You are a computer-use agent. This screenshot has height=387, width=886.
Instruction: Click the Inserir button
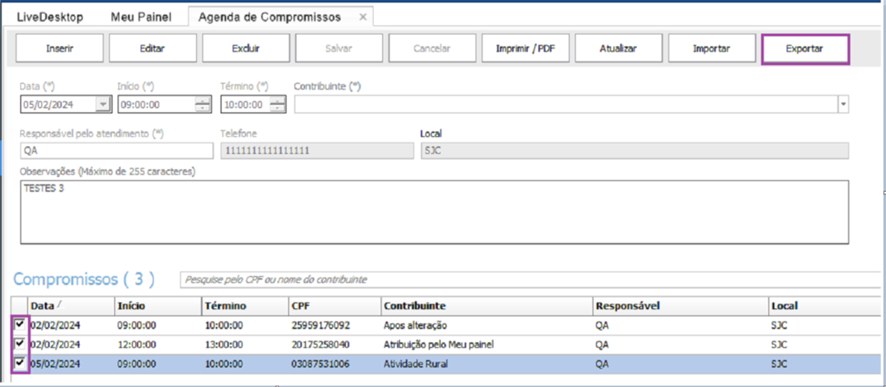click(59, 48)
